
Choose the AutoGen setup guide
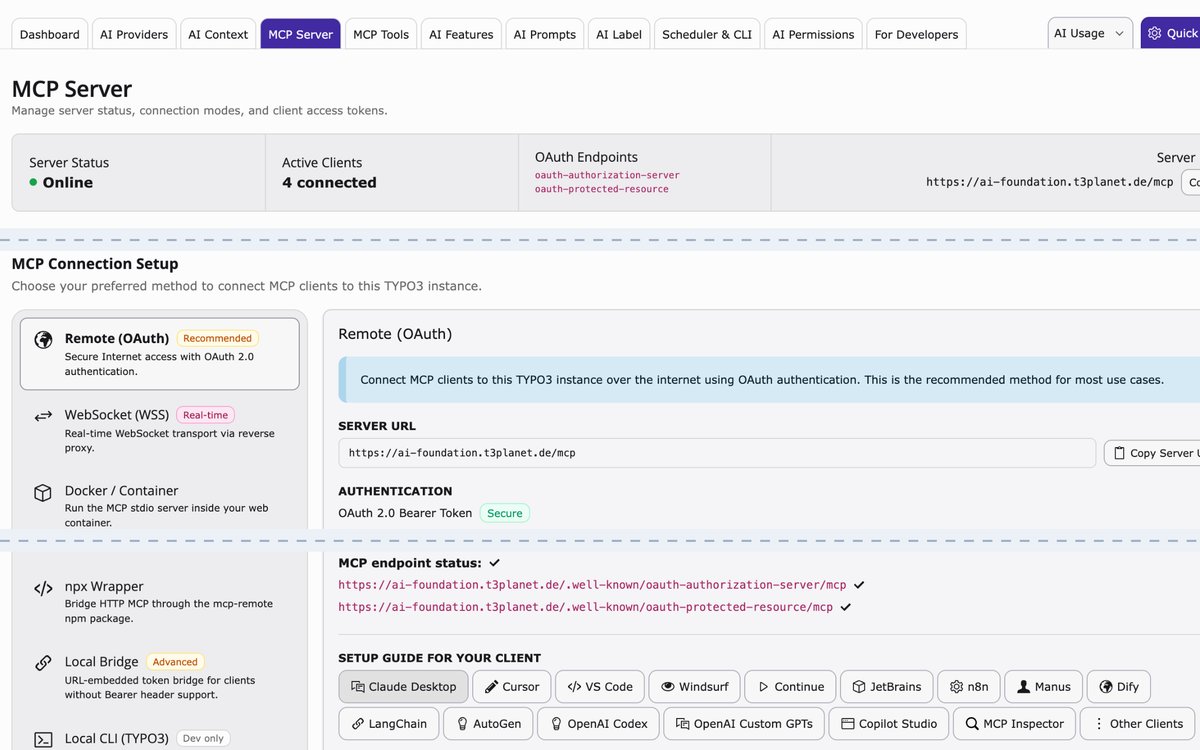tap(488, 724)
